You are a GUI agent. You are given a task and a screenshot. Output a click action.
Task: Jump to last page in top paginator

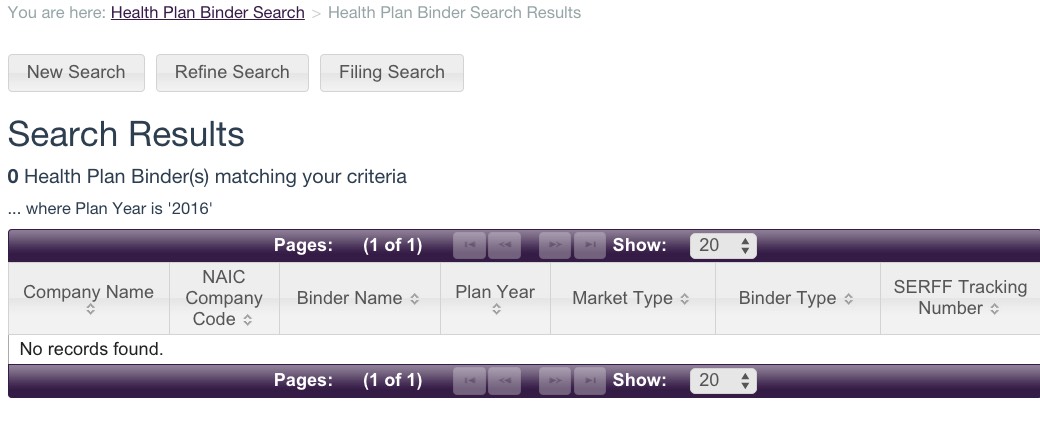point(591,246)
